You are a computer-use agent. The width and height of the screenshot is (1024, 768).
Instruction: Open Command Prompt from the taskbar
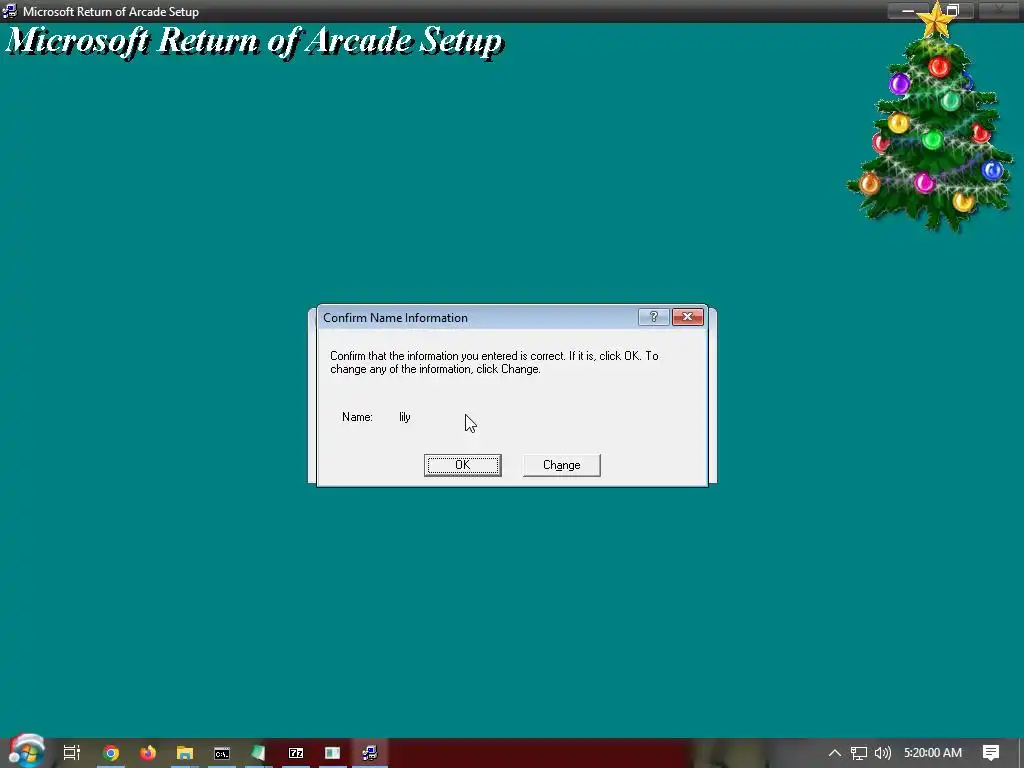click(x=222, y=754)
